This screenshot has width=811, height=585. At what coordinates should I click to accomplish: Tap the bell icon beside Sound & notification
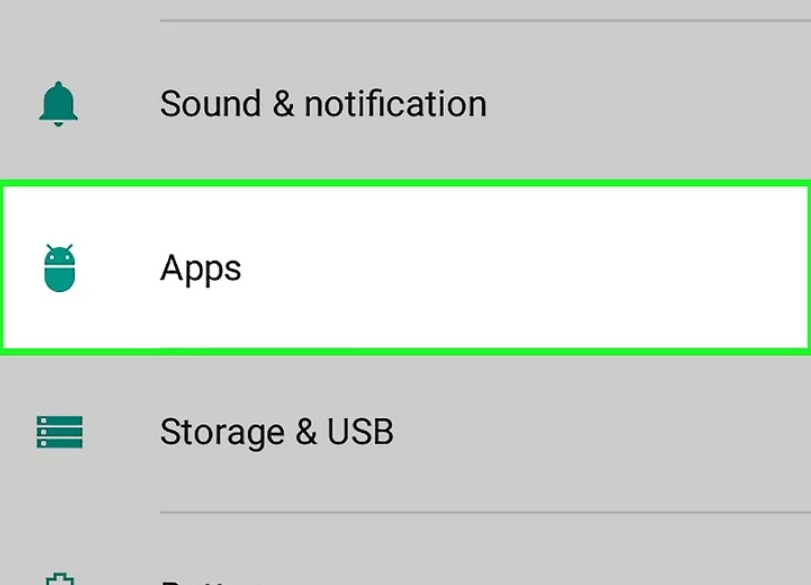58,104
